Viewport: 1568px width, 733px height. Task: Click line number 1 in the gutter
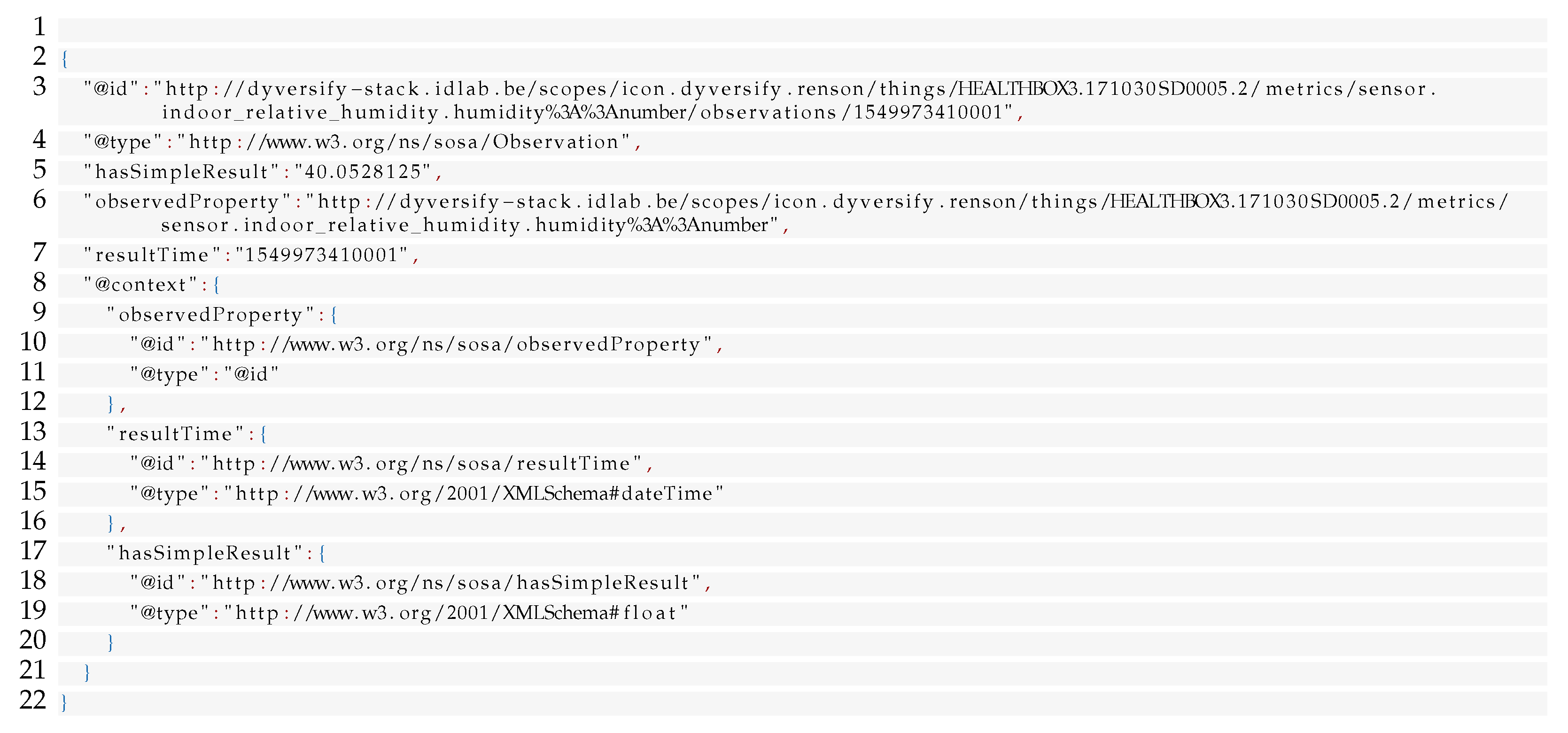[x=39, y=27]
